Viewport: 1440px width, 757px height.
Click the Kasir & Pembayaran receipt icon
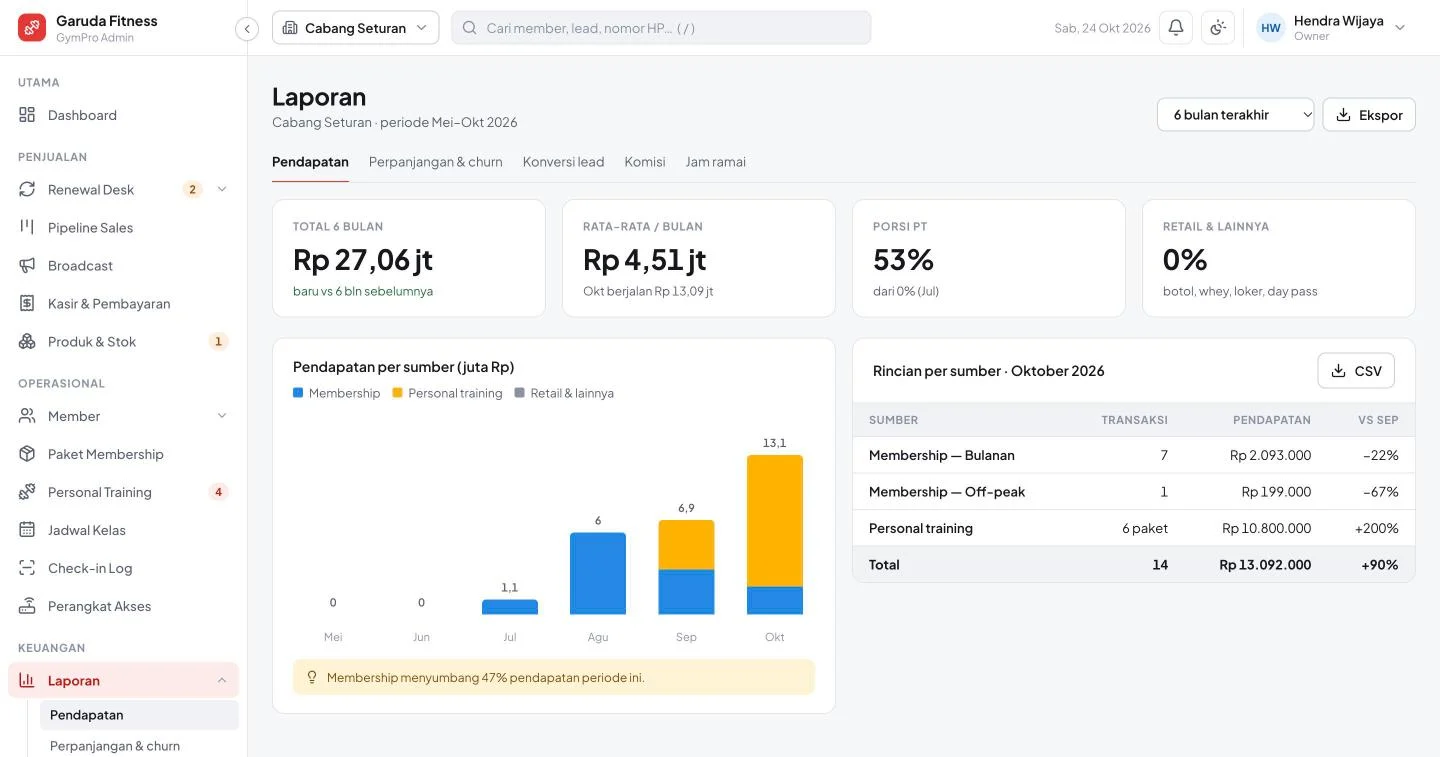click(x=27, y=304)
